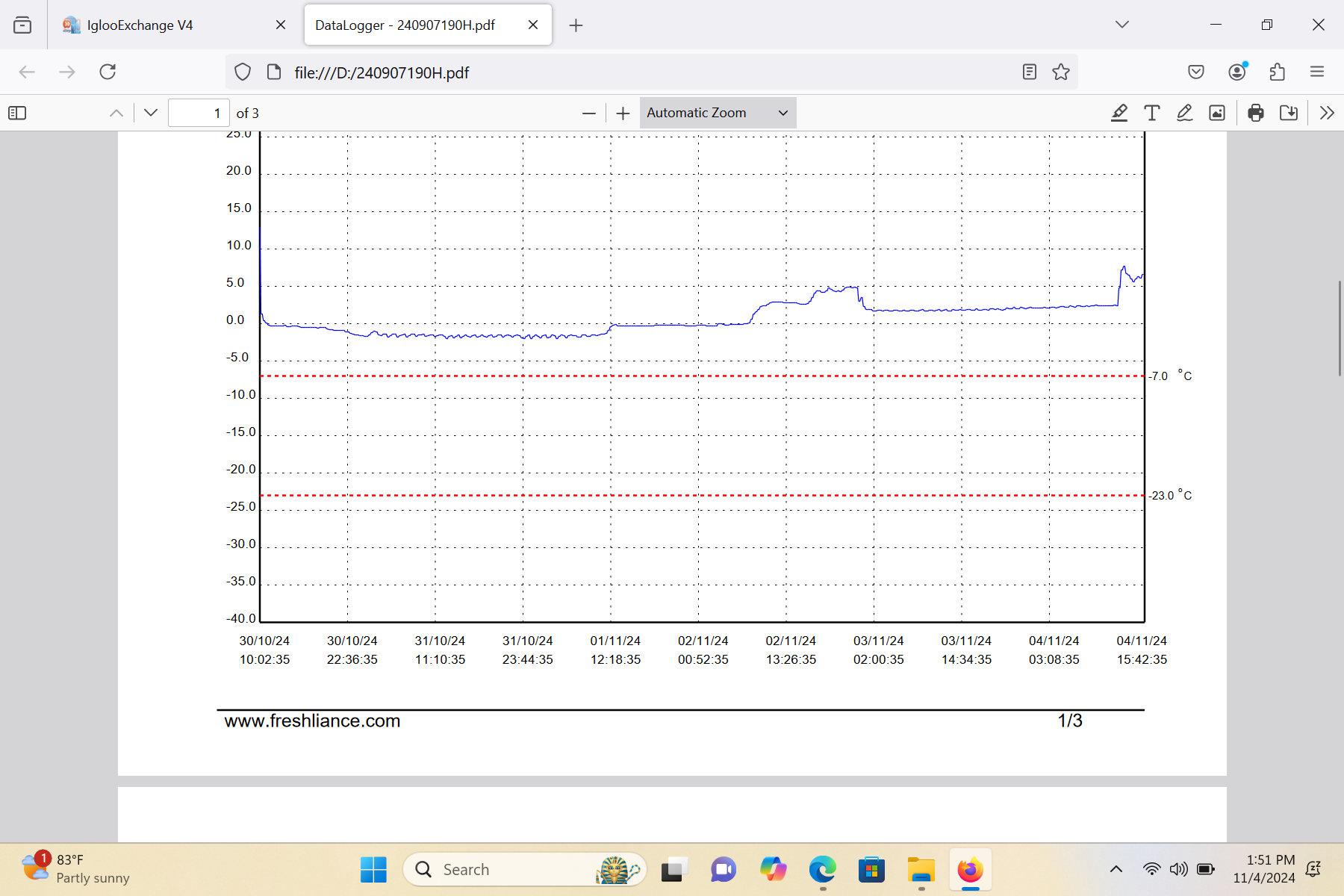Click the 1/3 page footer number

point(1070,721)
